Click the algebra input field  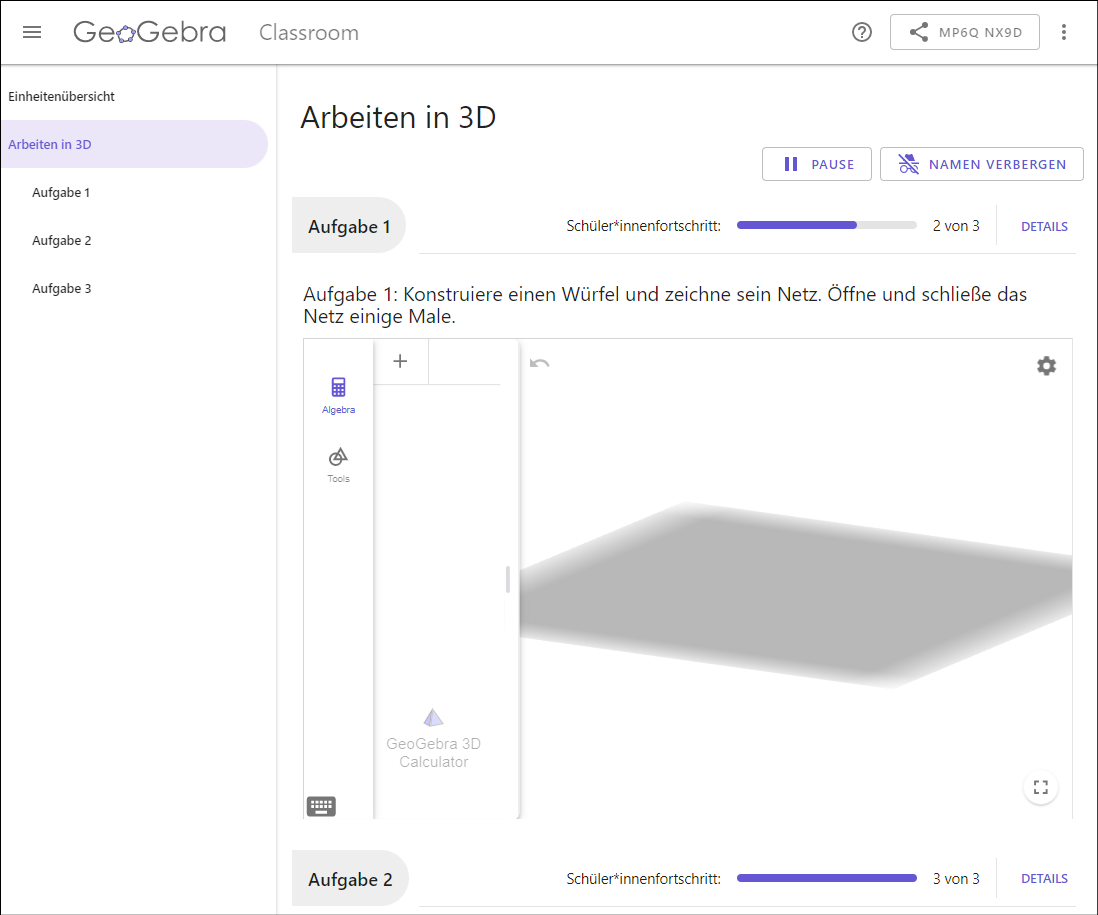(x=464, y=361)
